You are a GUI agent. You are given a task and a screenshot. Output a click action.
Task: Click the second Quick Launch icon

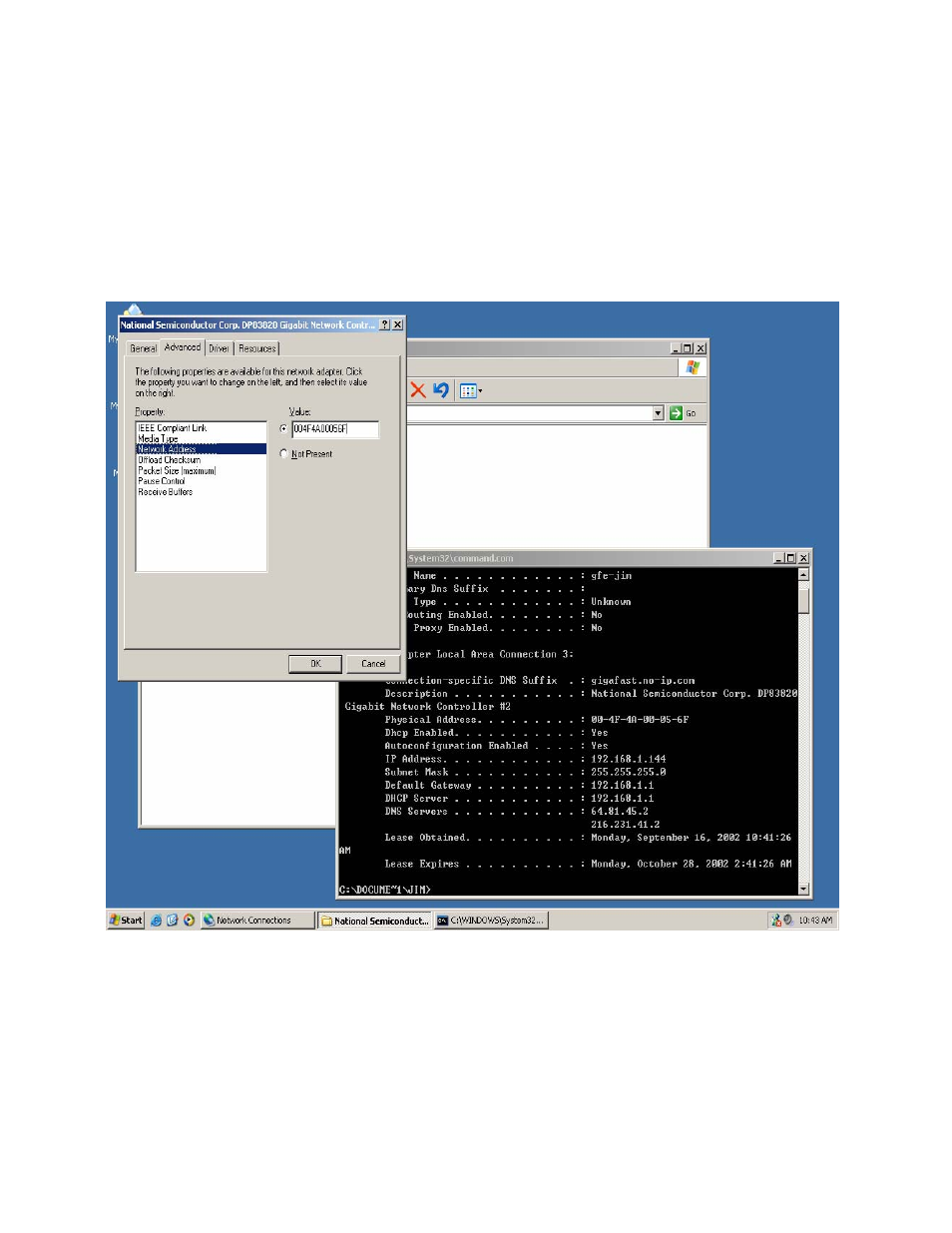(172, 921)
